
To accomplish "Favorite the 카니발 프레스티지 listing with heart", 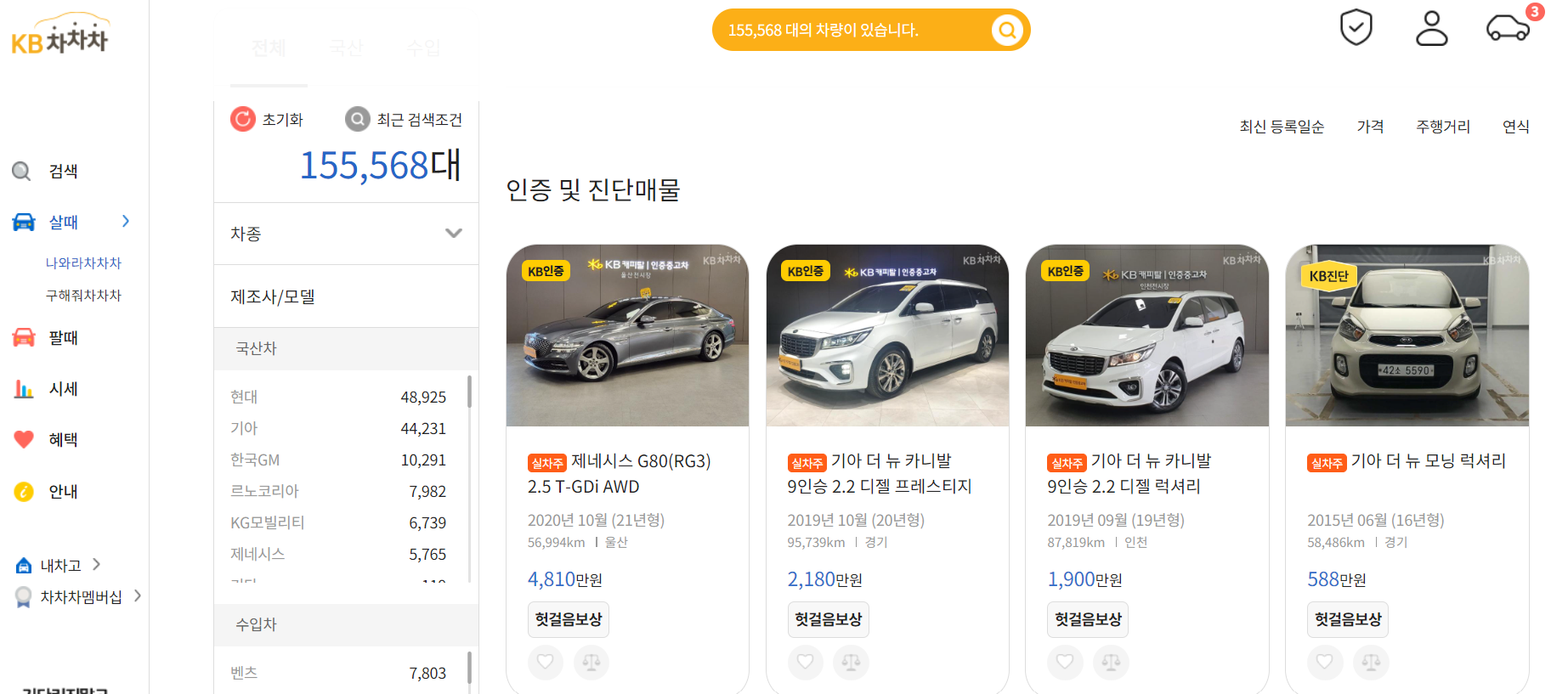I will coord(806,662).
